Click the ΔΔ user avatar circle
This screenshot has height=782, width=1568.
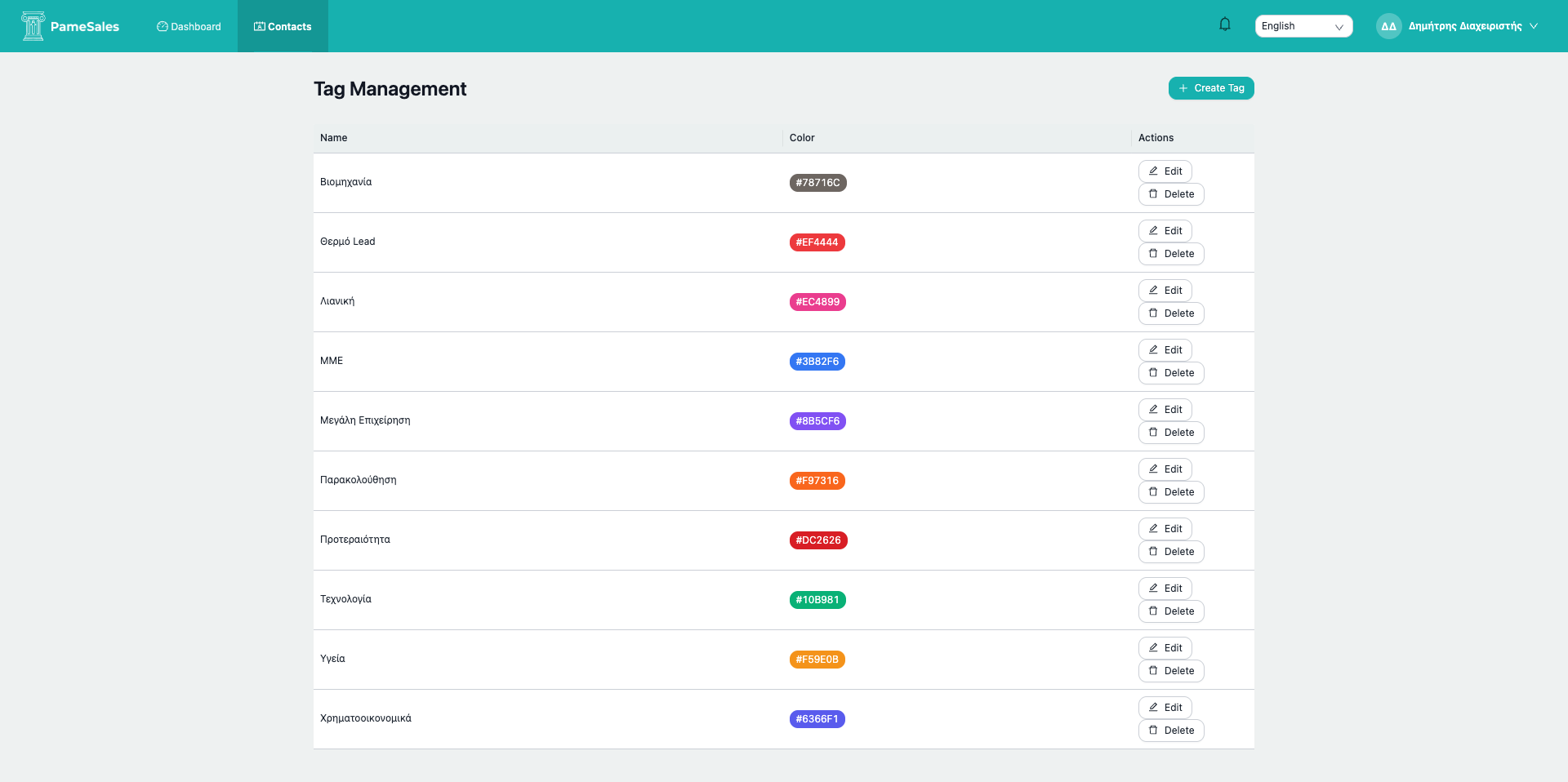click(x=1388, y=26)
